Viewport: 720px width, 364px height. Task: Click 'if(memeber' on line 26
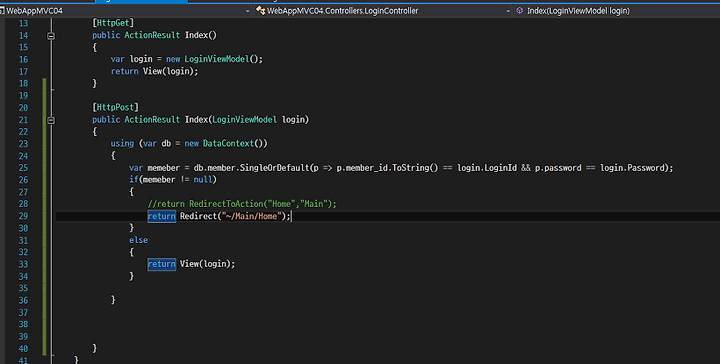click(152, 179)
